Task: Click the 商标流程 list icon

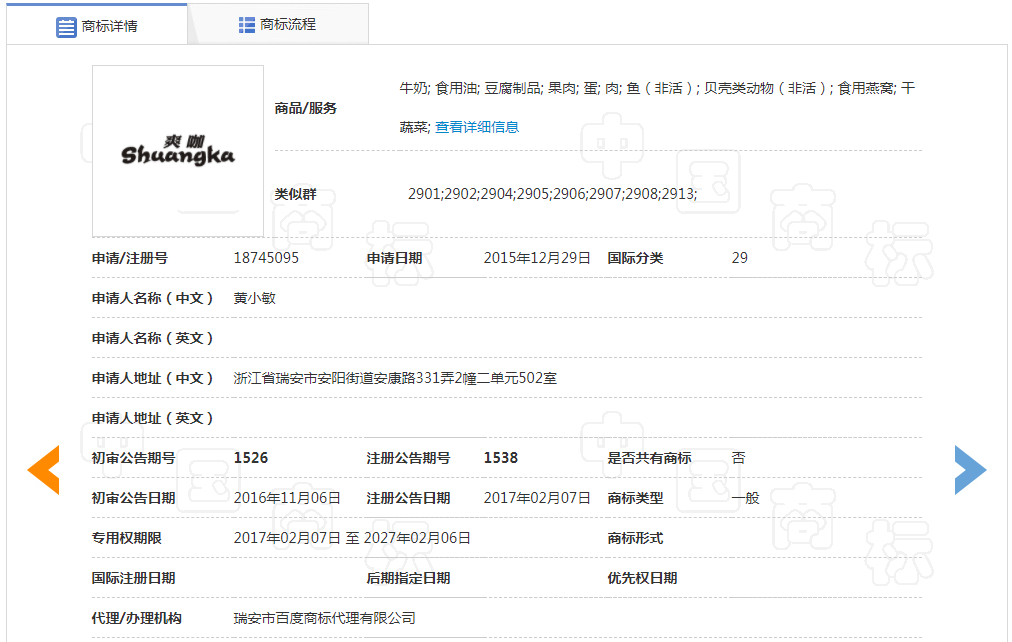Action: pos(247,25)
